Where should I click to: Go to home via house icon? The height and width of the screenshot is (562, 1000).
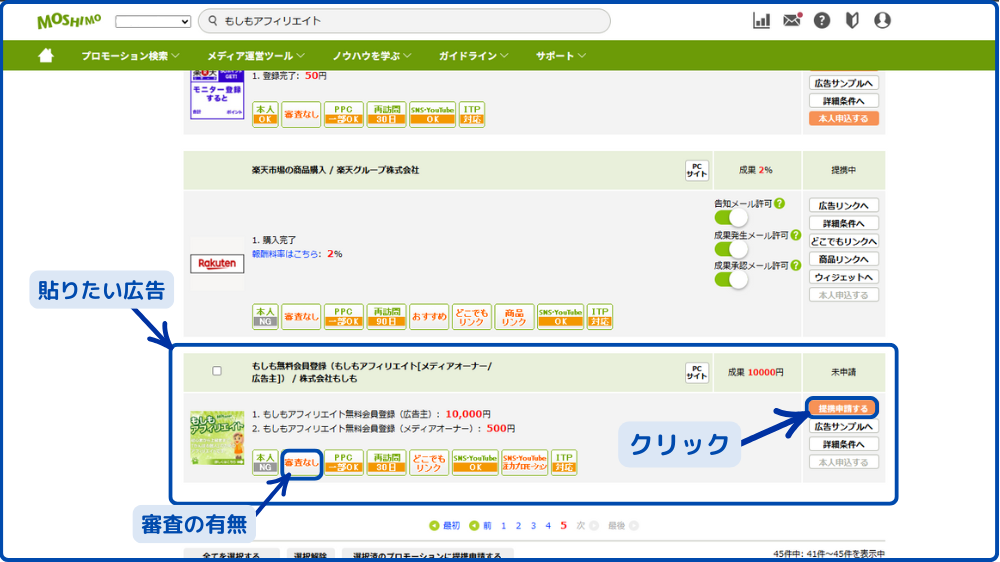(46, 56)
